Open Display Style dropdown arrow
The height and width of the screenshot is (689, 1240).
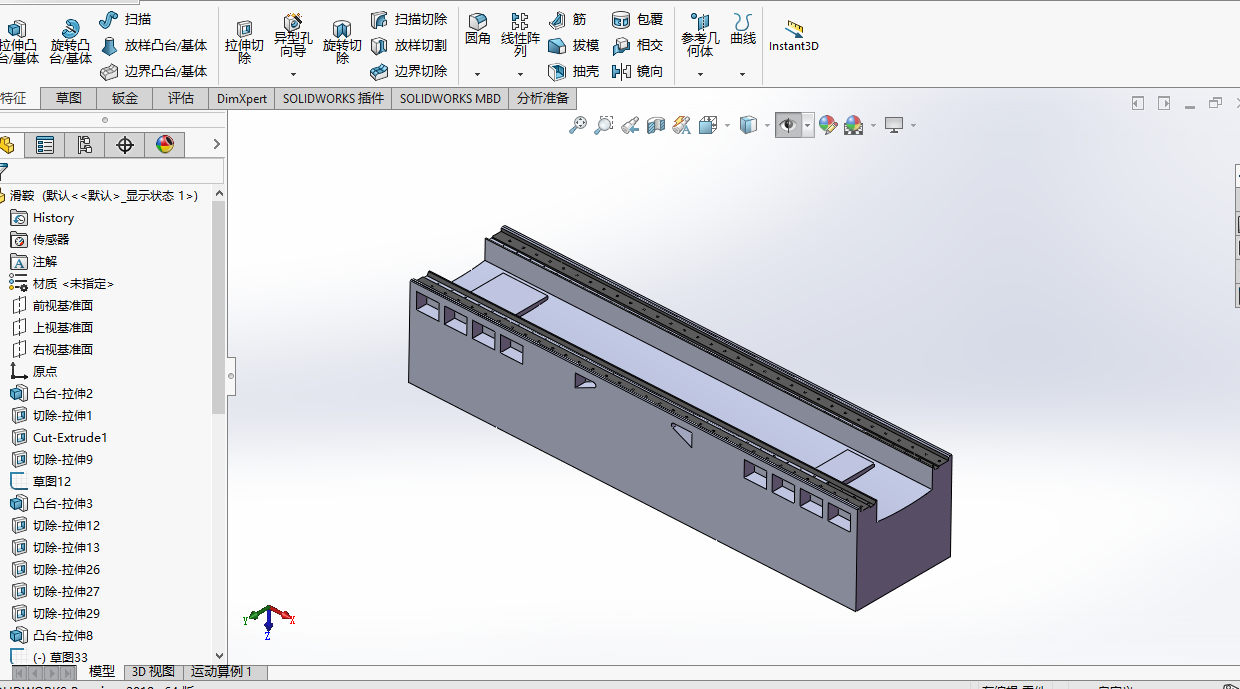click(x=767, y=125)
